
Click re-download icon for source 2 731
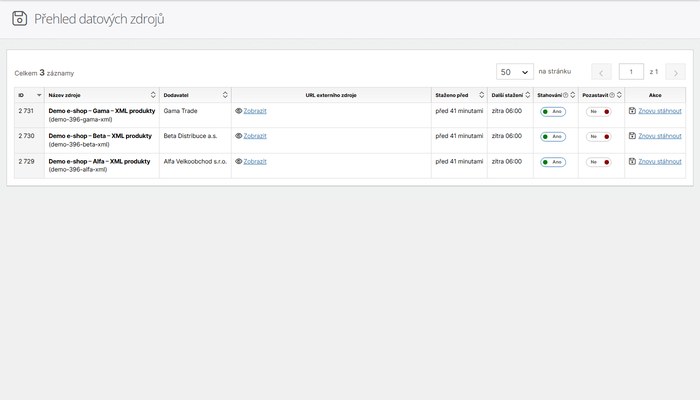click(632, 111)
